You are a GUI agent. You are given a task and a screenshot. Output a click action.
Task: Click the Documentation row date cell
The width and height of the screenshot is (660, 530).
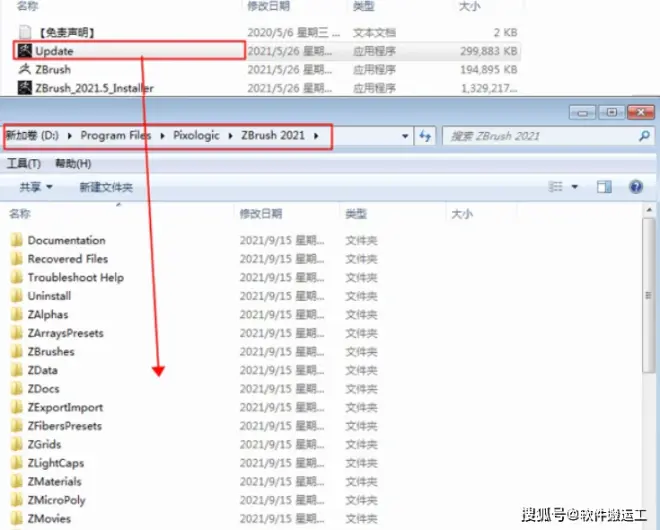282,240
